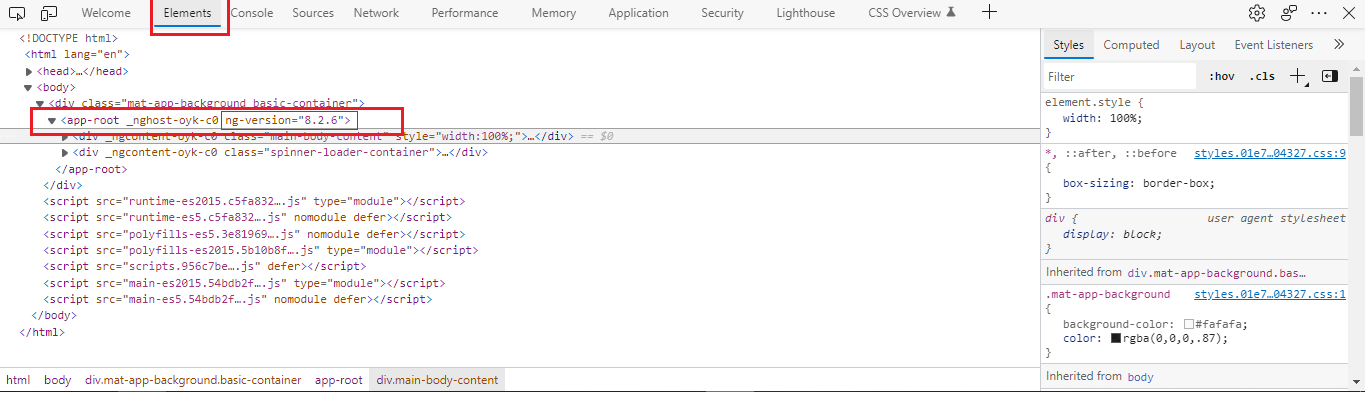Expand the spinner-loader-container div node
1365x393 pixels.
[66, 153]
